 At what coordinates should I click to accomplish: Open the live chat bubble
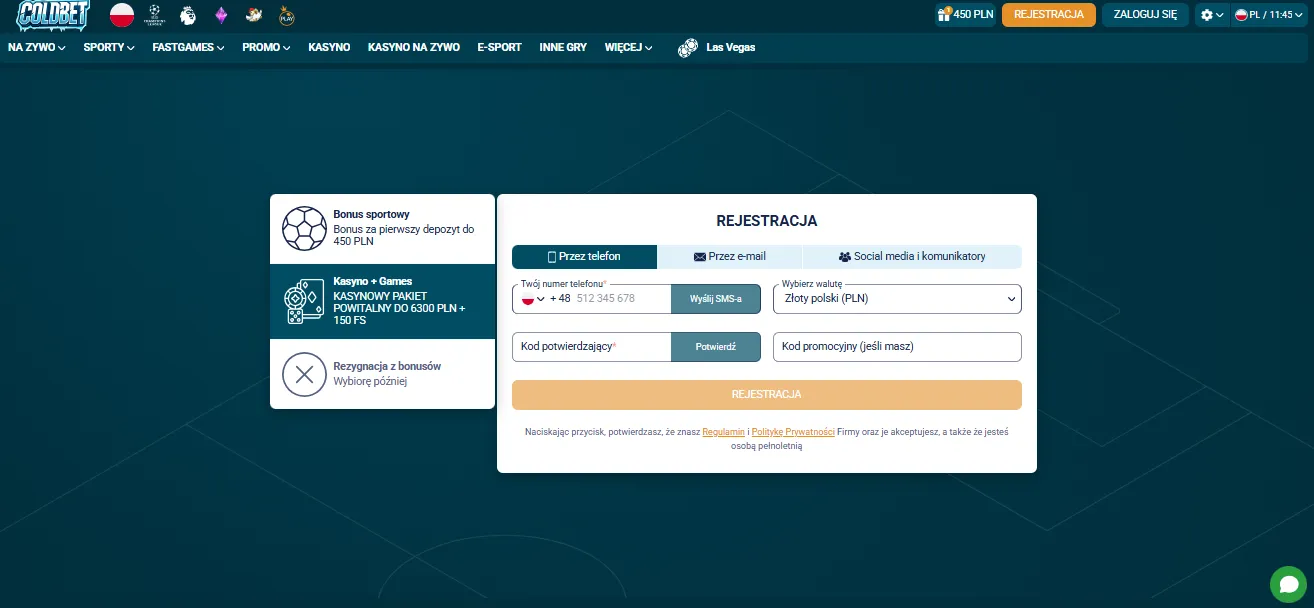coord(1289,585)
